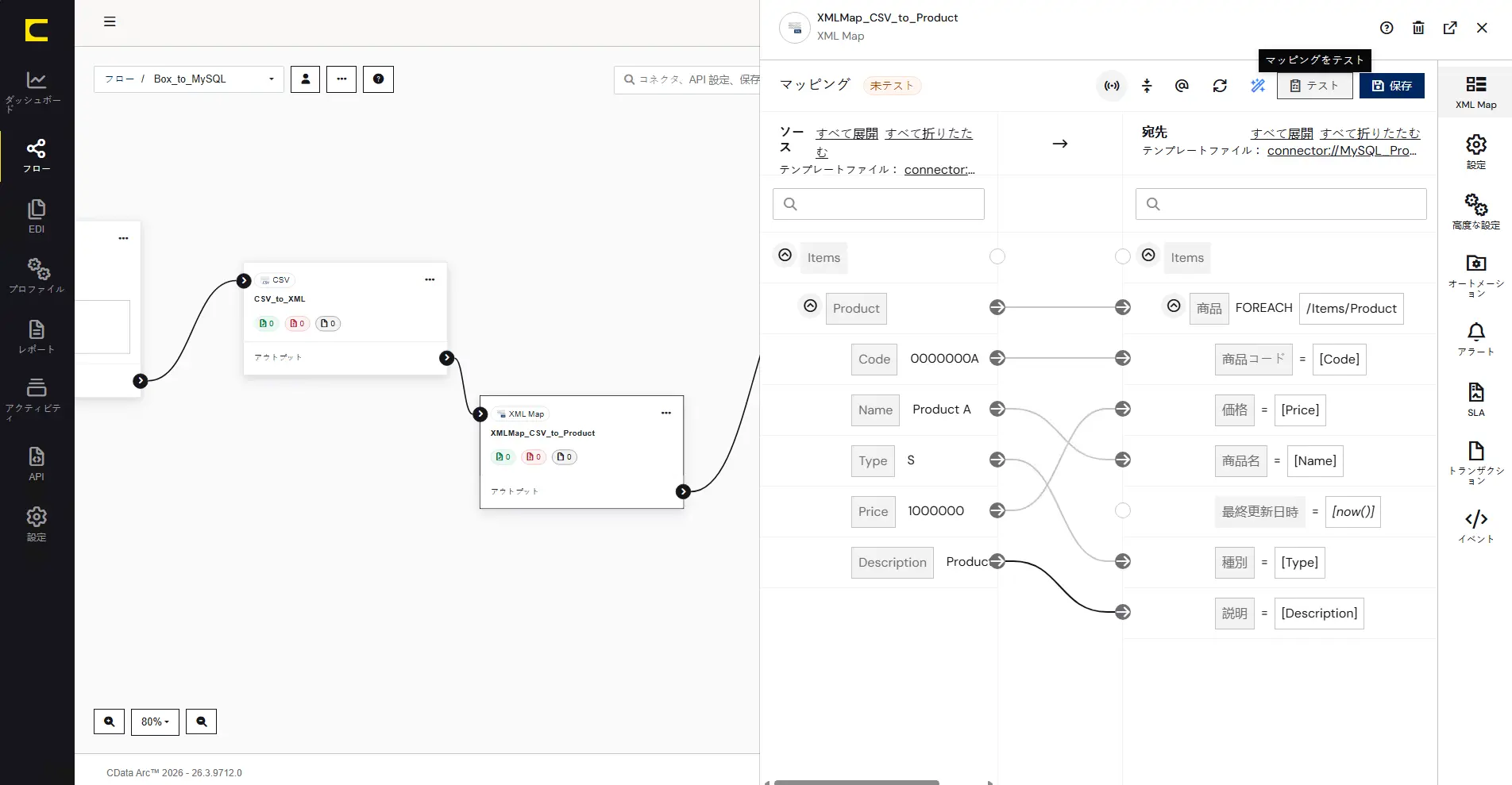This screenshot has width=1512, height=785.
Task: Click the horizontal scrollbar under the mapping panel
Action: tap(856, 782)
